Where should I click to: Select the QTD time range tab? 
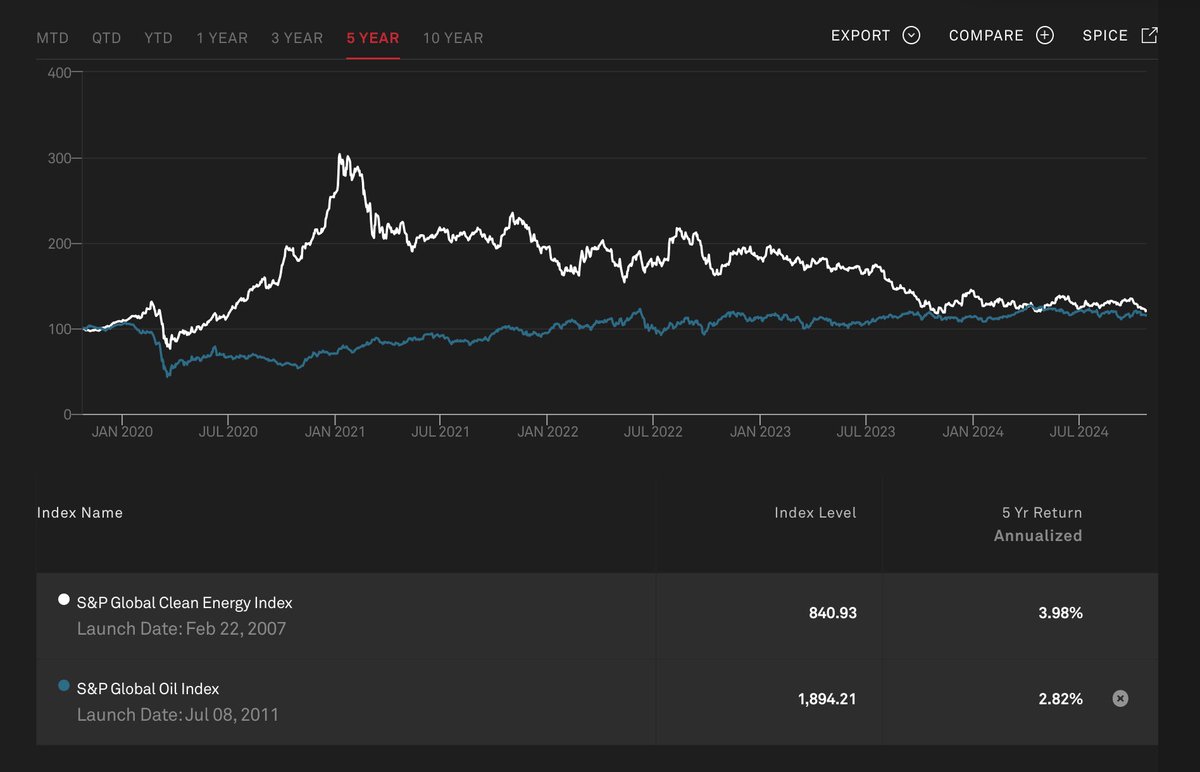pos(107,38)
